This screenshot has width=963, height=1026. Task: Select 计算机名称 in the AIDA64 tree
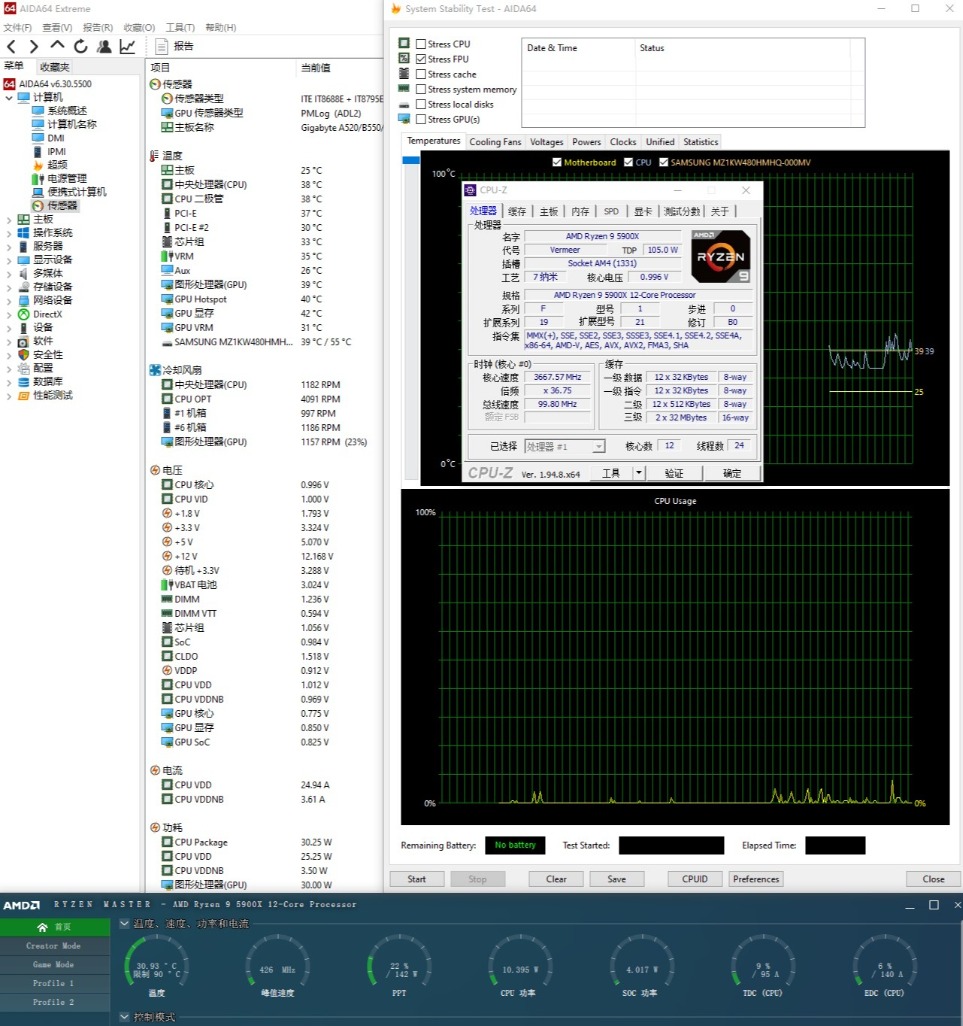click(x=72, y=124)
